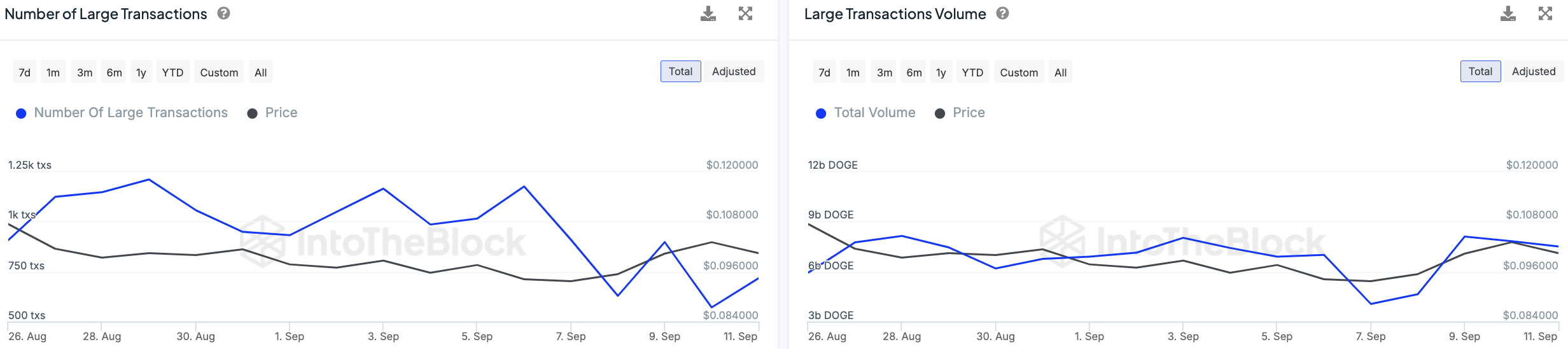The width and height of the screenshot is (1568, 349).
Task: Switch Volume chart to Adjusted mode
Action: click(1533, 72)
